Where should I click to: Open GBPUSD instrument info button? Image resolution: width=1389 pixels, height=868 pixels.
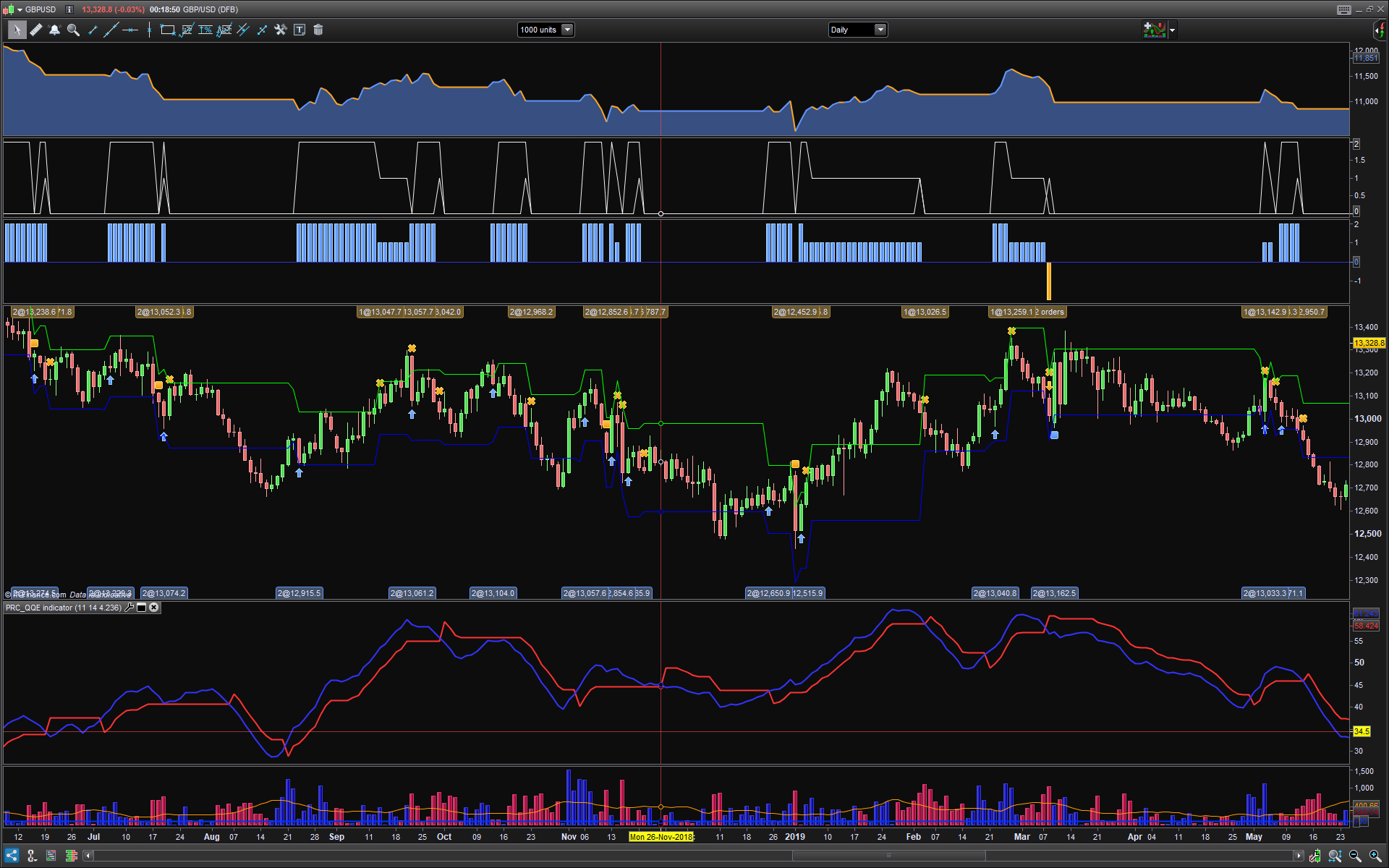click(69, 9)
